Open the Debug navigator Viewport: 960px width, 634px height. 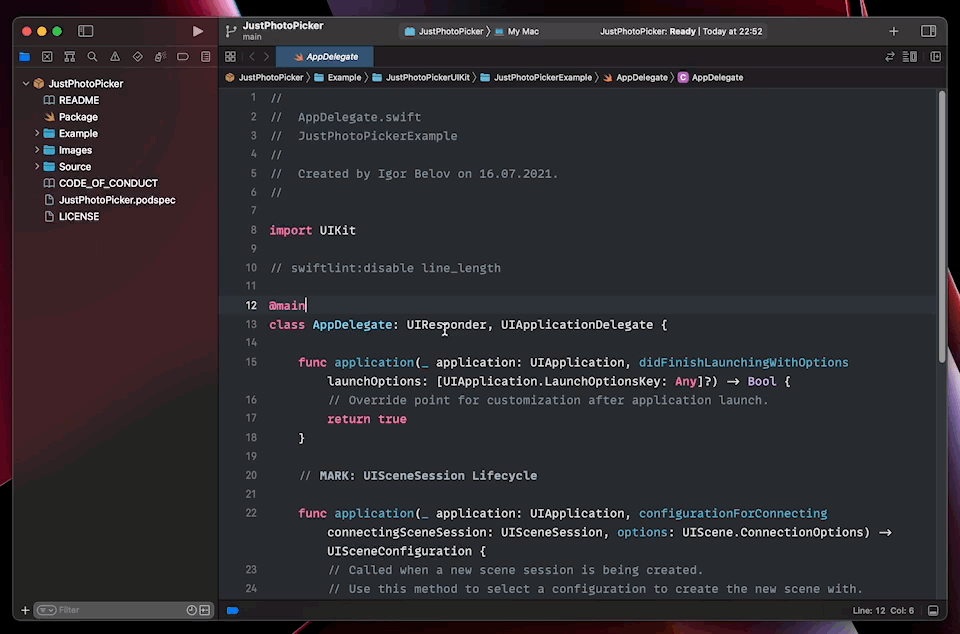pos(160,56)
